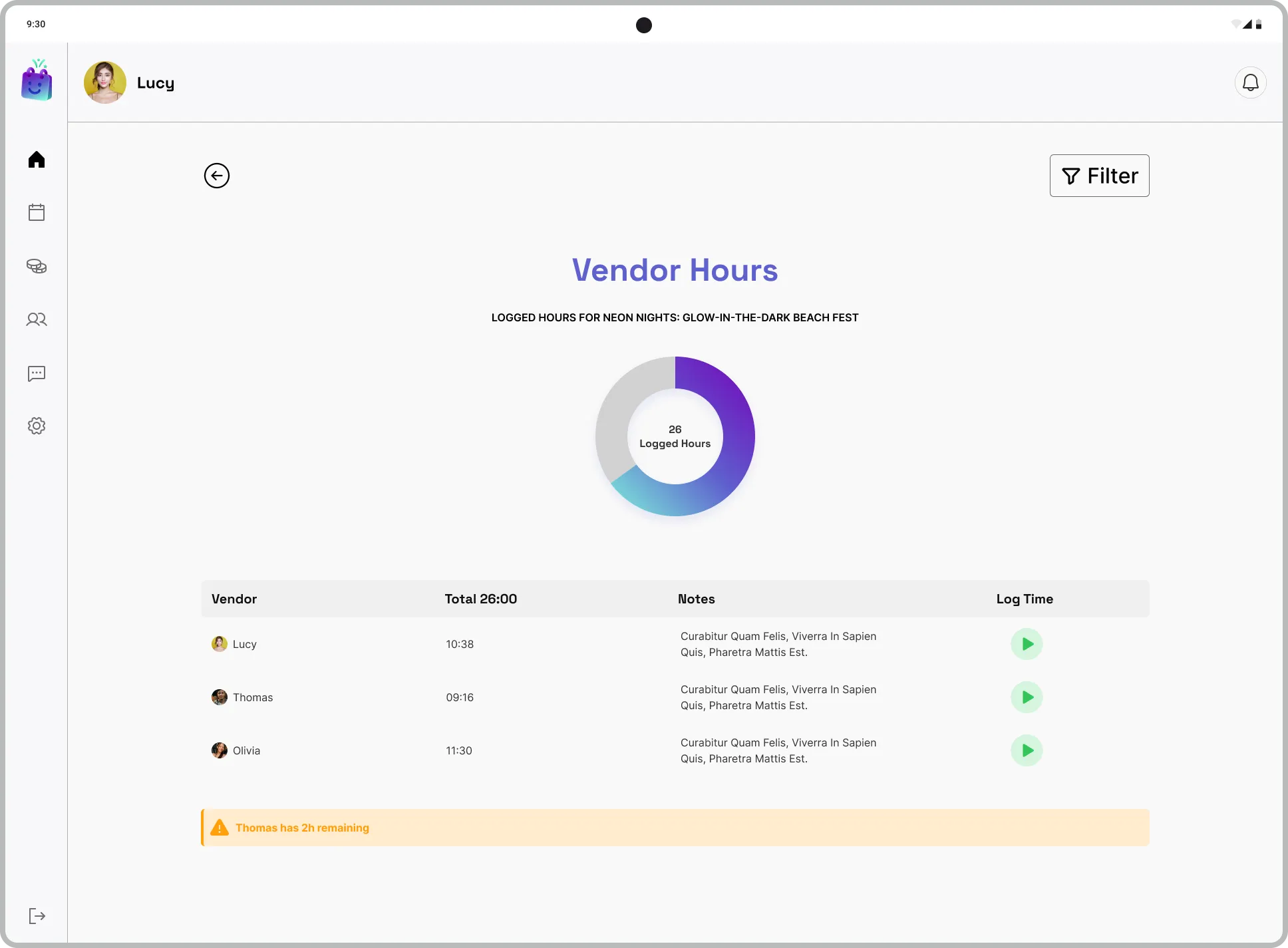Screen dimensions: 1288x948
Task: Start logging time for Olivia
Action: pos(1027,750)
